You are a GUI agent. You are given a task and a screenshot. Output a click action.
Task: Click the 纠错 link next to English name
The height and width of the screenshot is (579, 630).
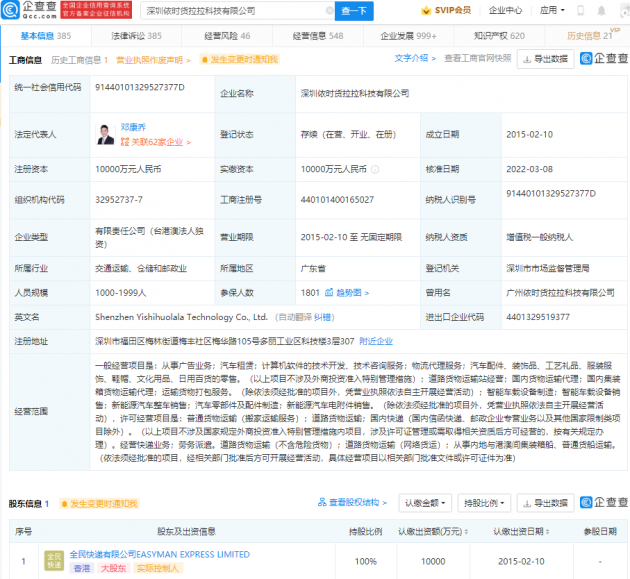322,317
